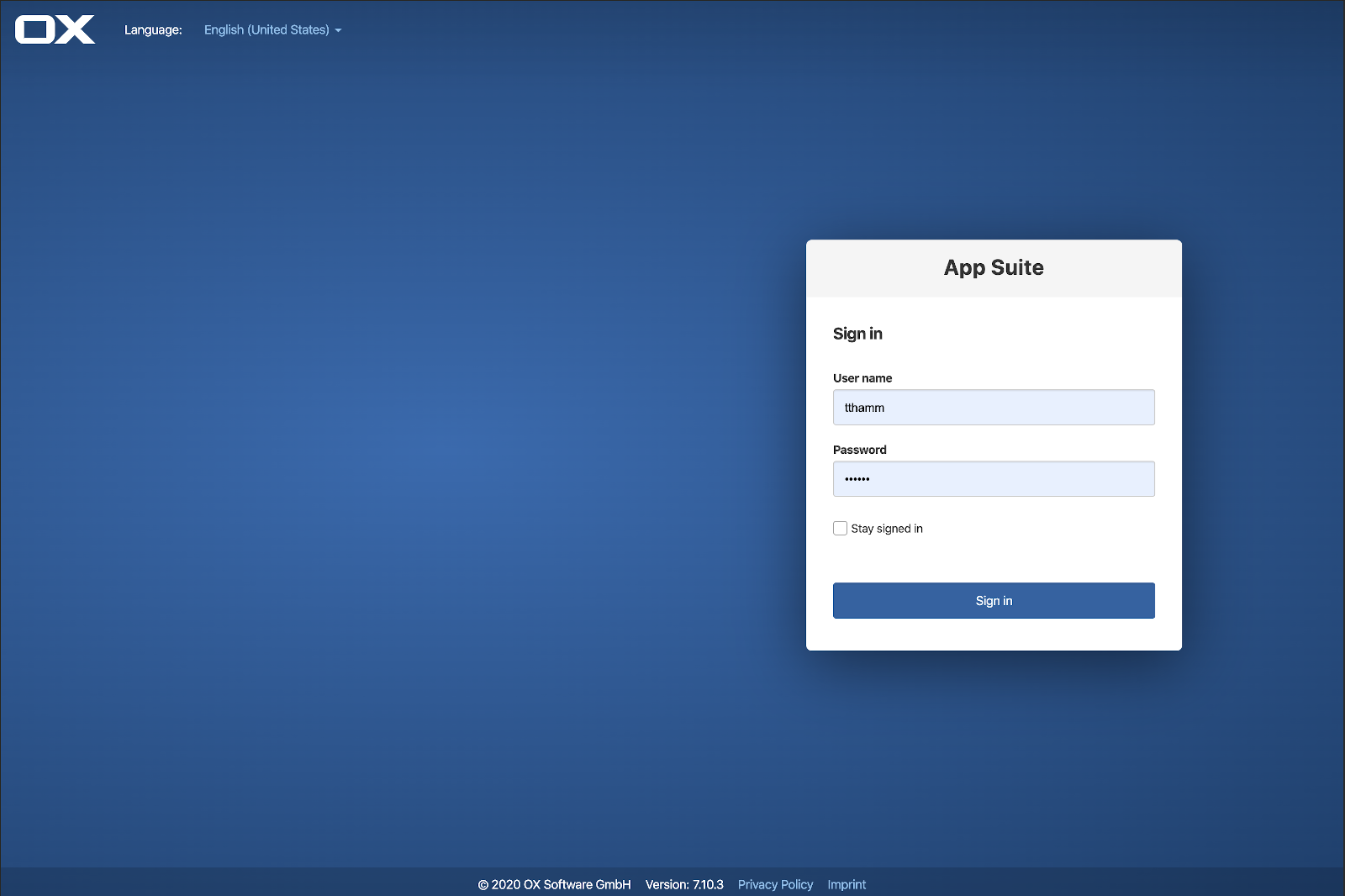Click the App Suite card header
Image resolution: width=1345 pixels, height=896 pixels.
point(994,267)
